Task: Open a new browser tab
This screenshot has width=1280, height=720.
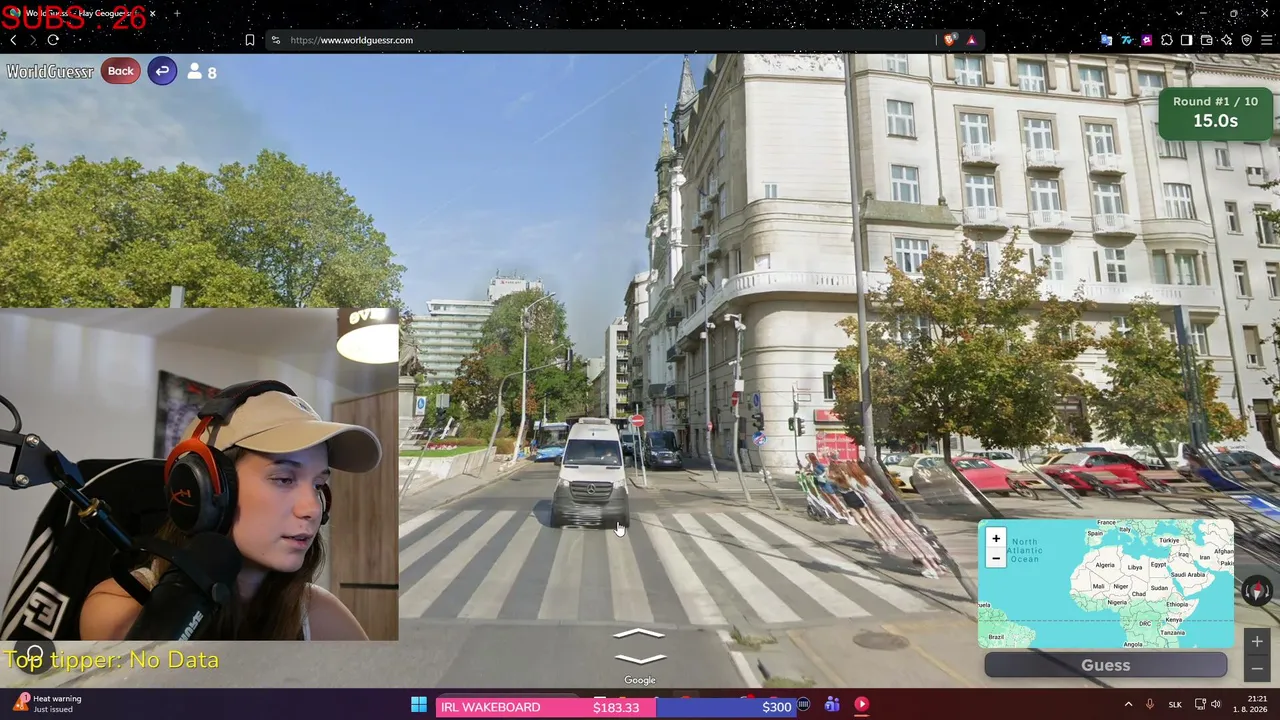Action: coord(177,13)
